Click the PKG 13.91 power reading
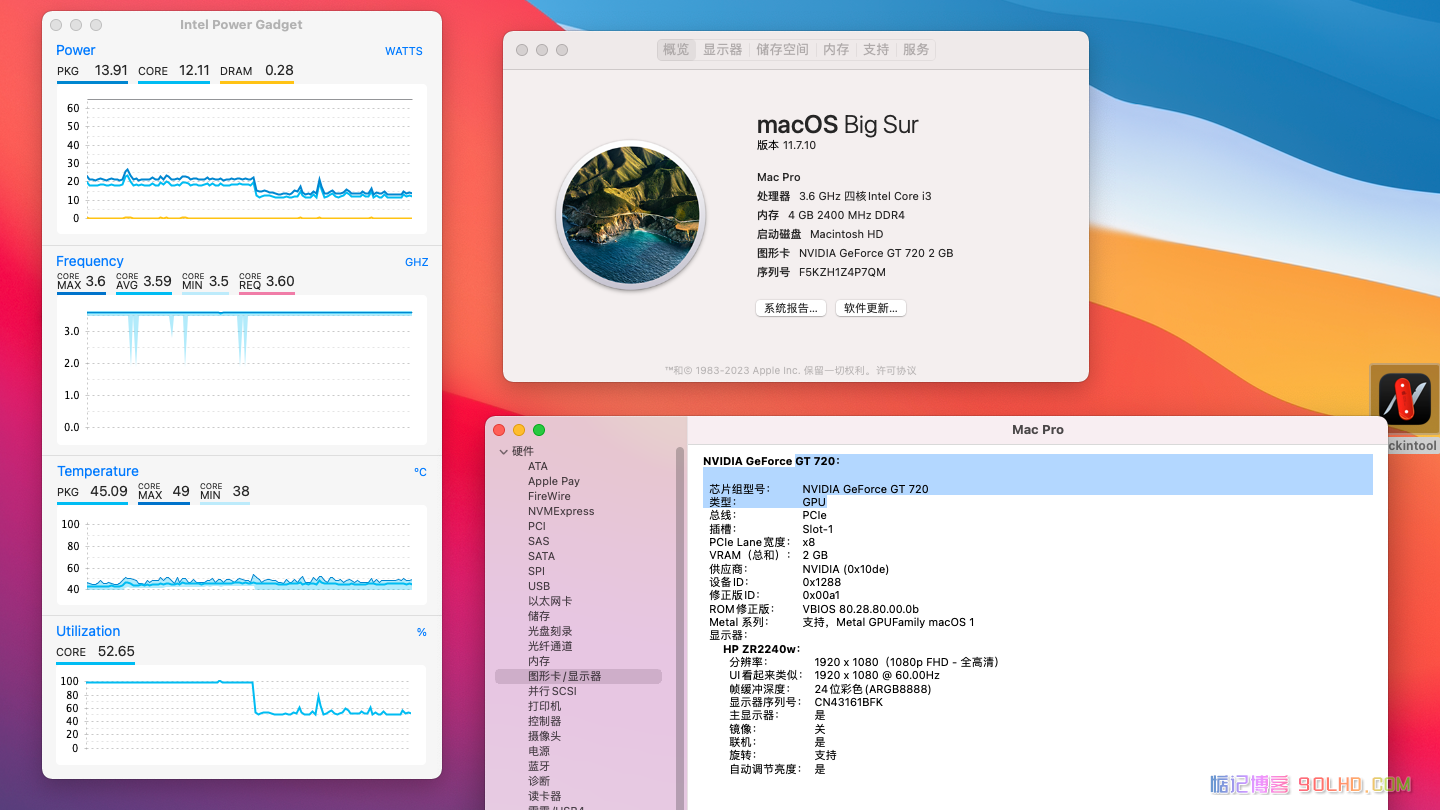Viewport: 1440px width, 810px height. [x=92, y=70]
